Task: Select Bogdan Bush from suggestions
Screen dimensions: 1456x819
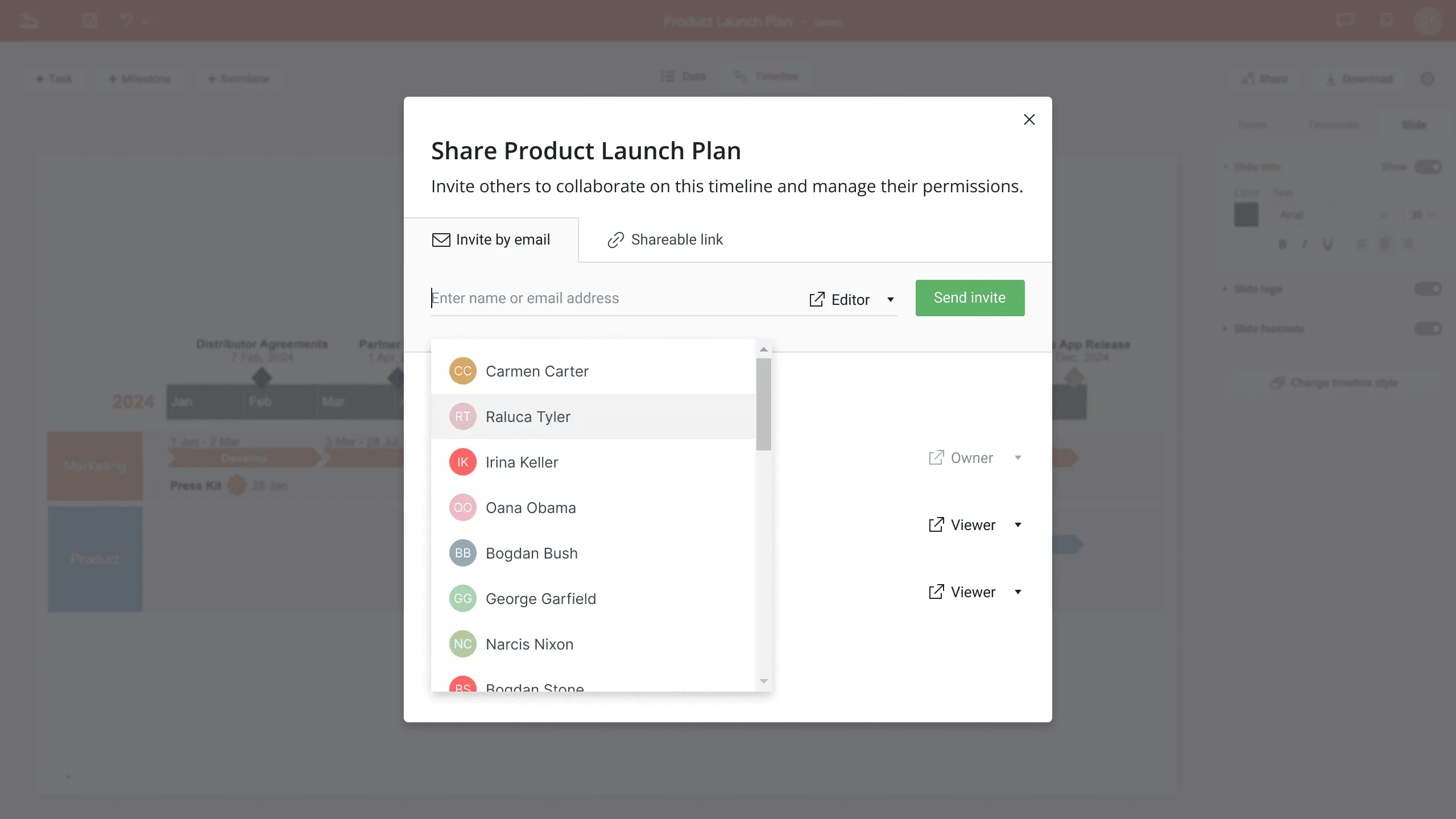Action: pos(530,553)
